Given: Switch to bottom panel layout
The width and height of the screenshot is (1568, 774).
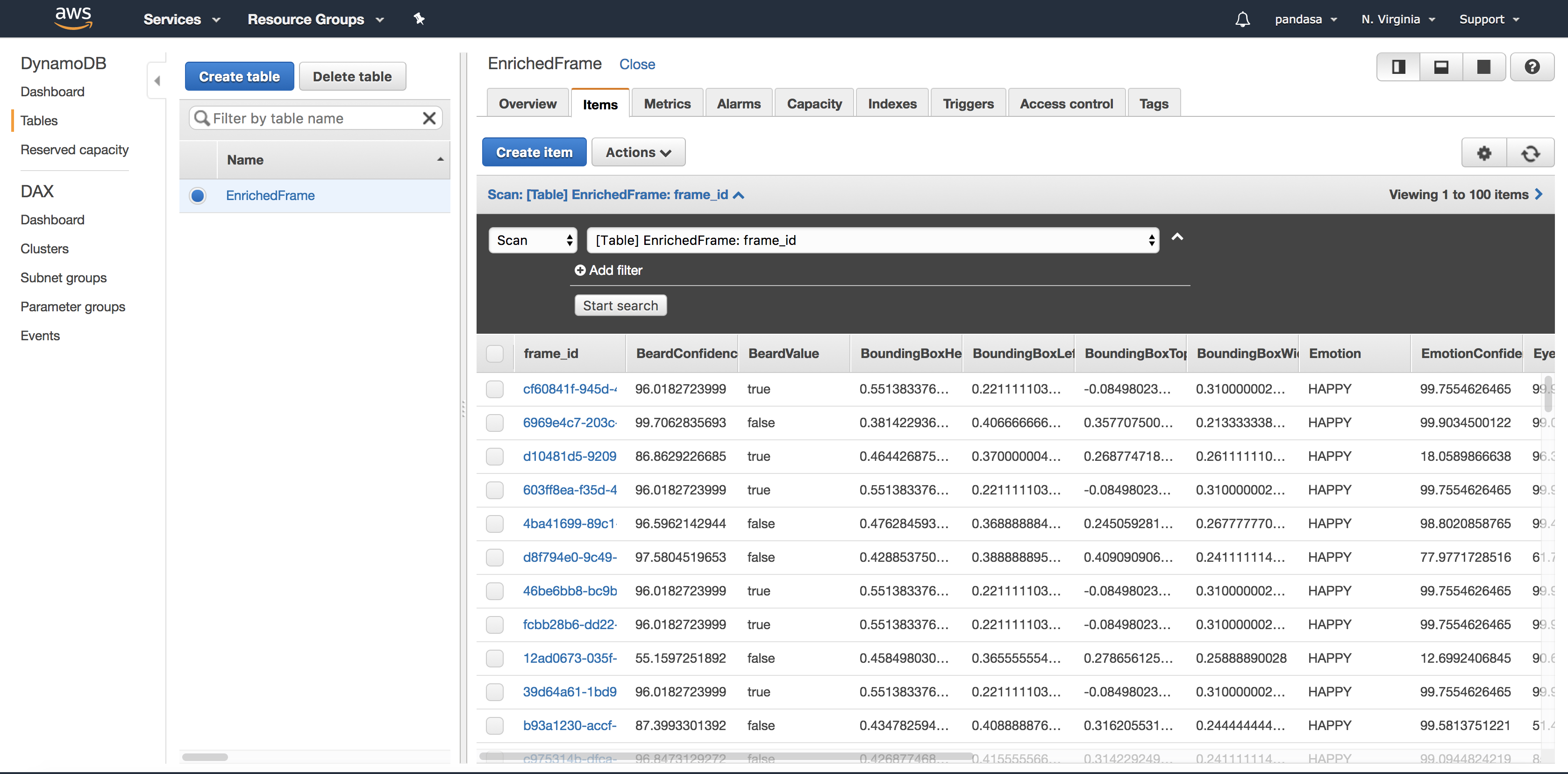Looking at the screenshot, I should [x=1441, y=67].
